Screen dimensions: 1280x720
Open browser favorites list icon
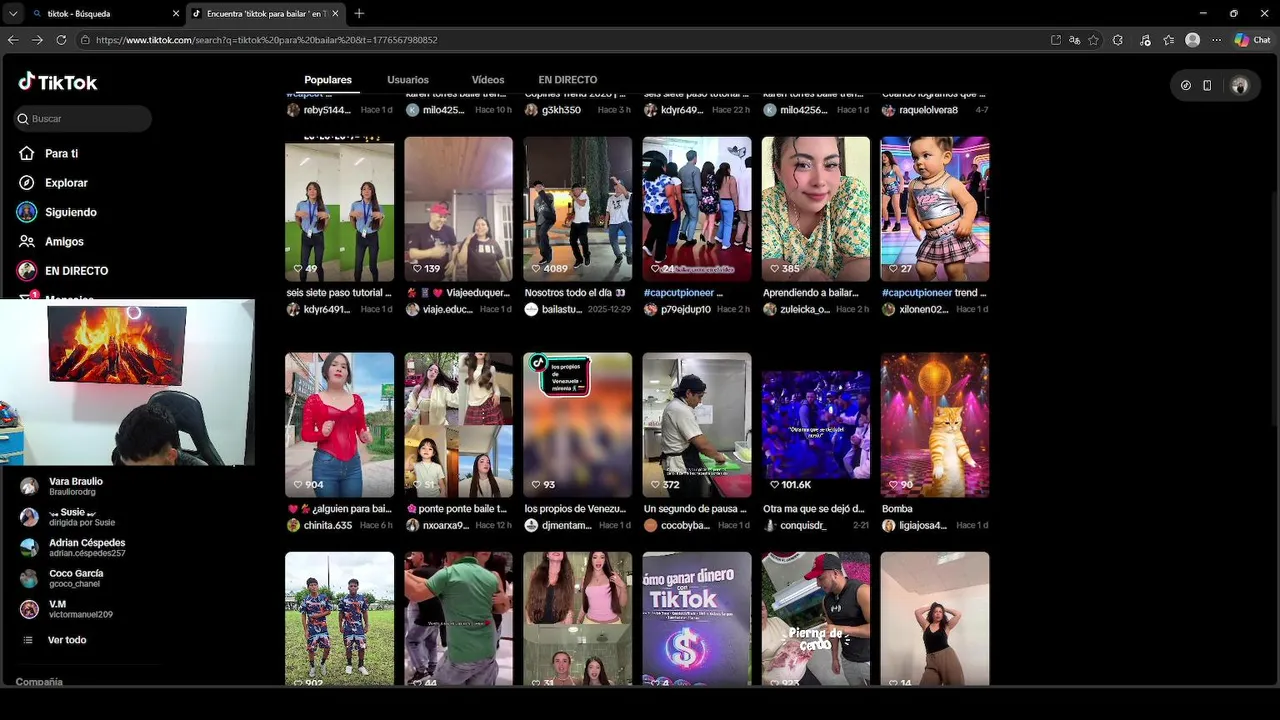(x=1169, y=40)
